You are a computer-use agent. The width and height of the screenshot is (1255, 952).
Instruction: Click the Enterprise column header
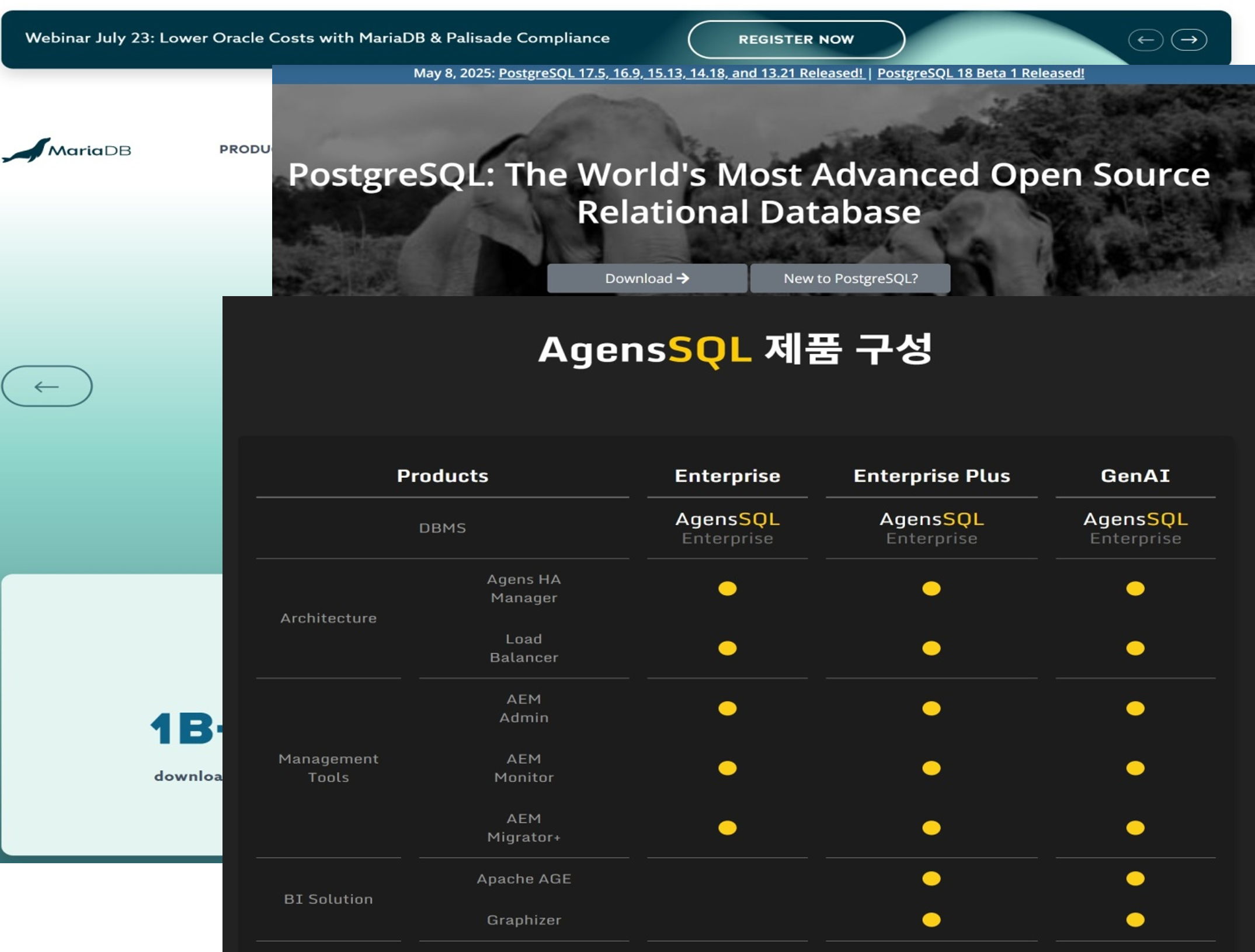tap(727, 475)
